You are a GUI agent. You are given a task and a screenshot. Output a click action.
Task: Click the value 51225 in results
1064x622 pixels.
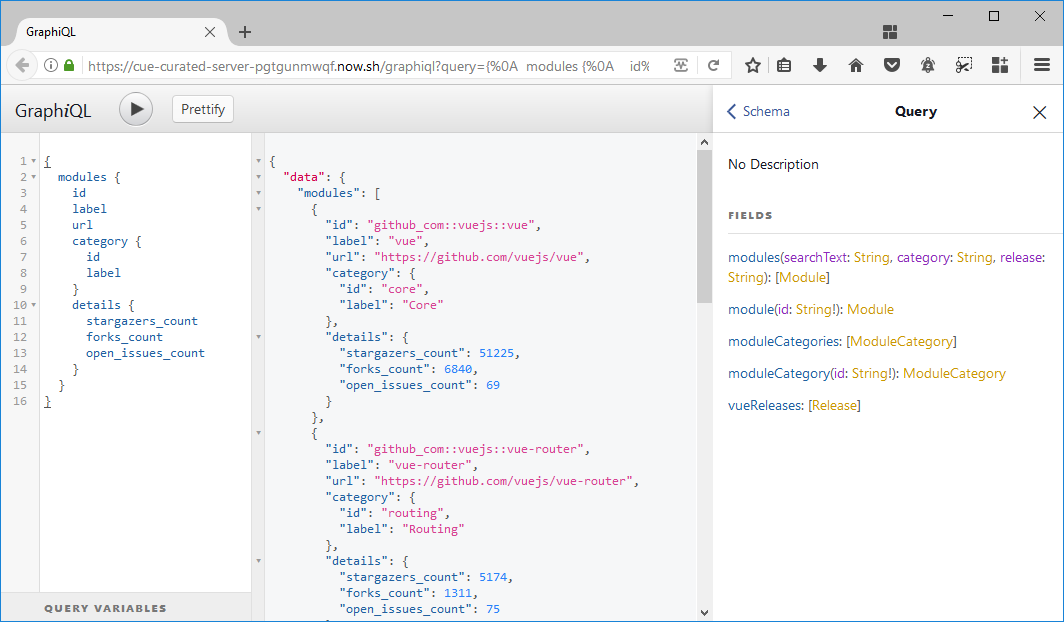(496, 353)
